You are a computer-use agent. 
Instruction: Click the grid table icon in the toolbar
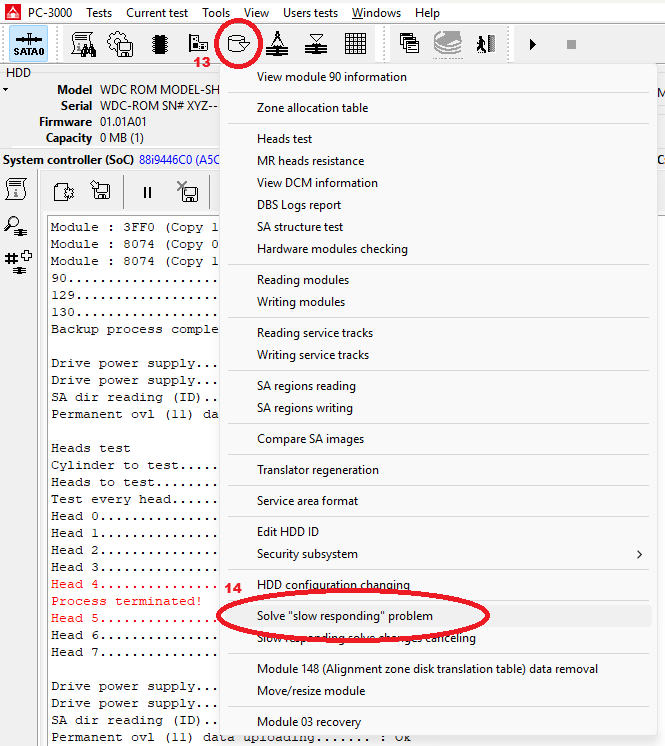[355, 44]
